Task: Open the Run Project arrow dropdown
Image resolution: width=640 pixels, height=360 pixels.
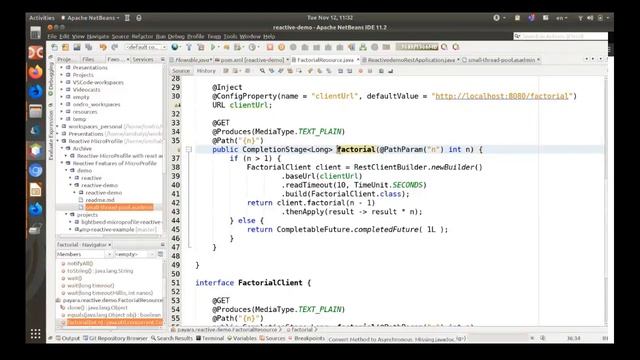Action: tap(219, 47)
